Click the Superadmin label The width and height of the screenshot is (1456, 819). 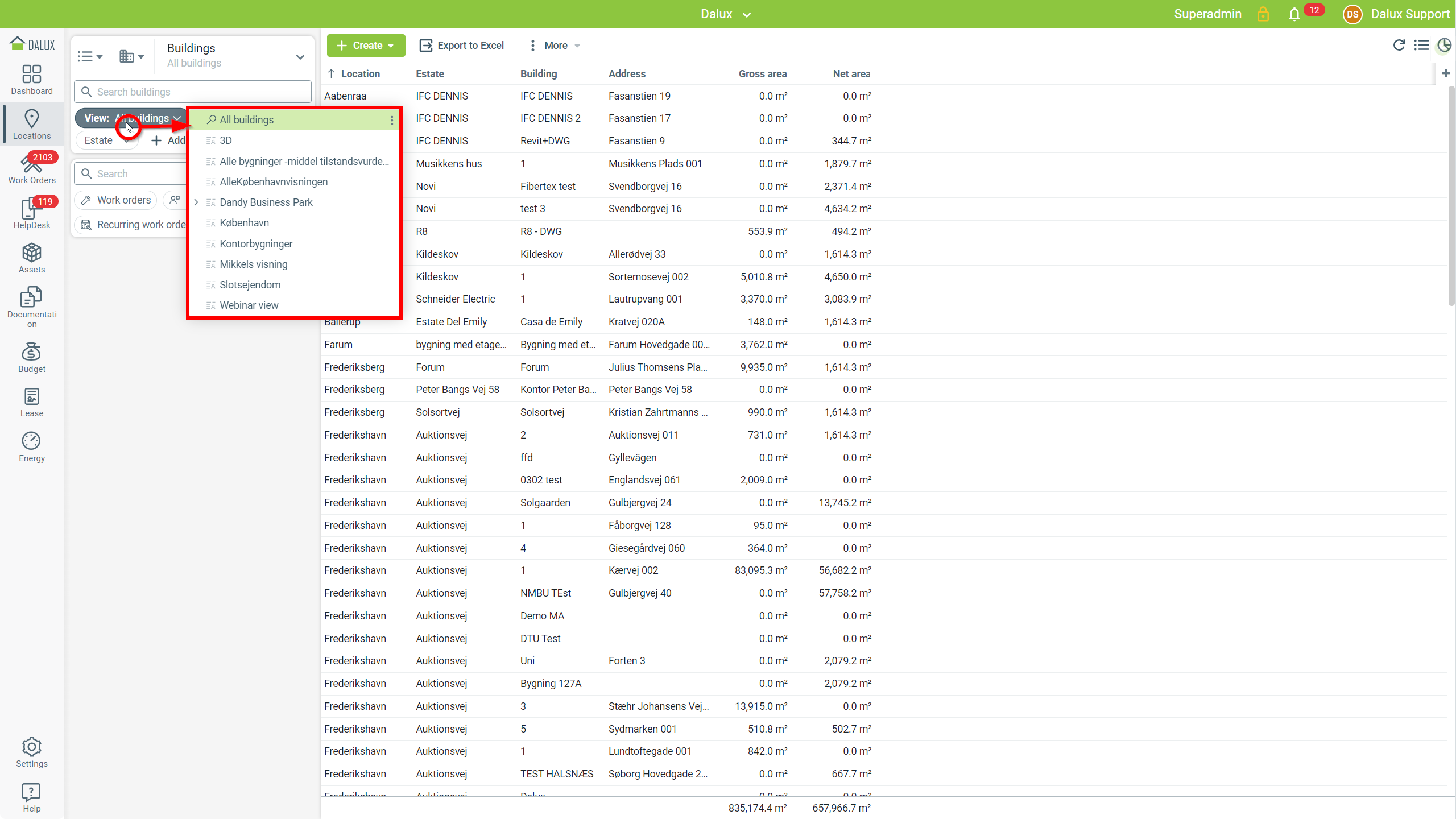pyautogui.click(x=1207, y=14)
